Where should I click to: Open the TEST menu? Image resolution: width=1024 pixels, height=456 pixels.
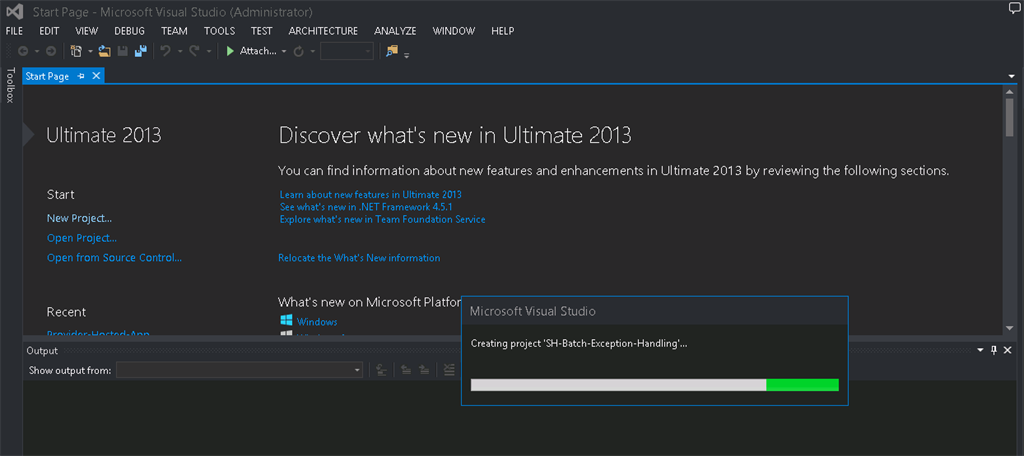[x=261, y=31]
